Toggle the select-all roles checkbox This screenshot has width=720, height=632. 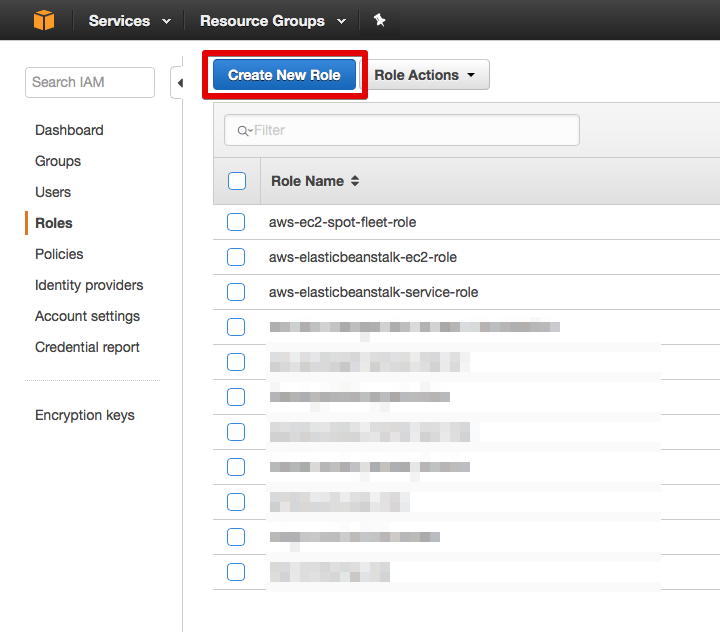(237, 181)
